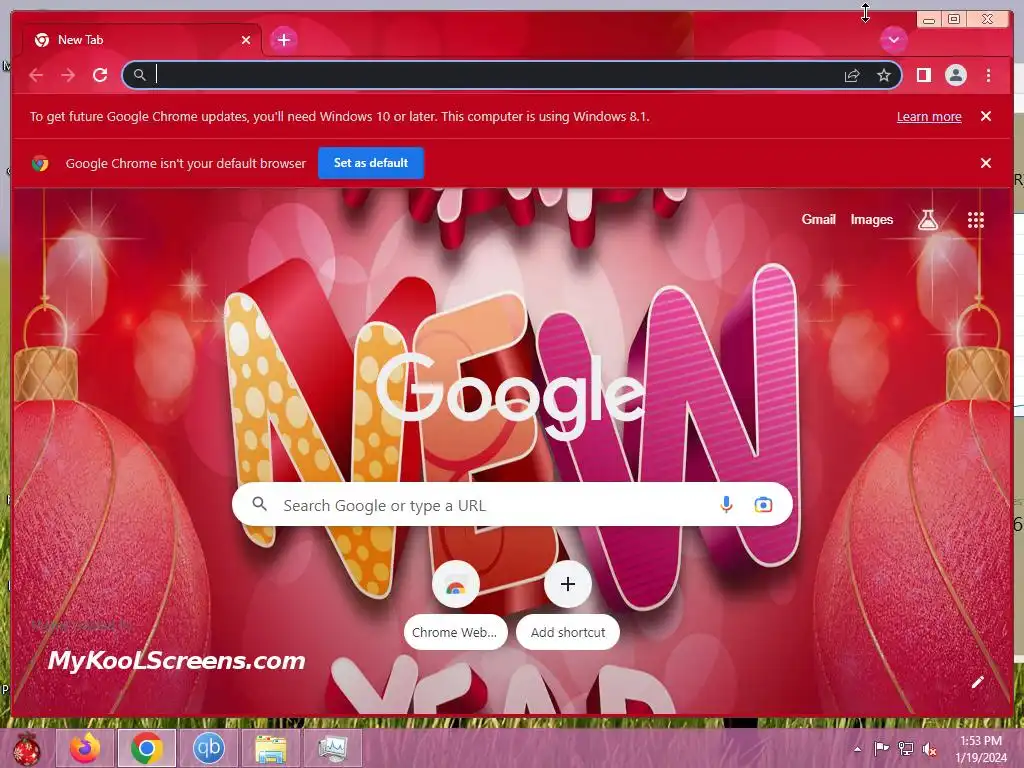Open the Chrome three-dot menu
The image size is (1024, 768).
pyautogui.click(x=988, y=75)
